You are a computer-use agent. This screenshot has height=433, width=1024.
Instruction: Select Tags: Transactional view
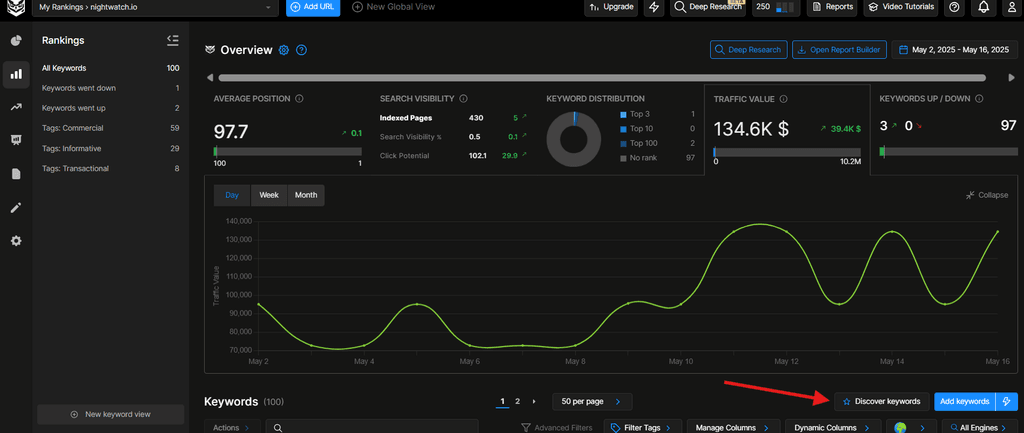point(110,168)
